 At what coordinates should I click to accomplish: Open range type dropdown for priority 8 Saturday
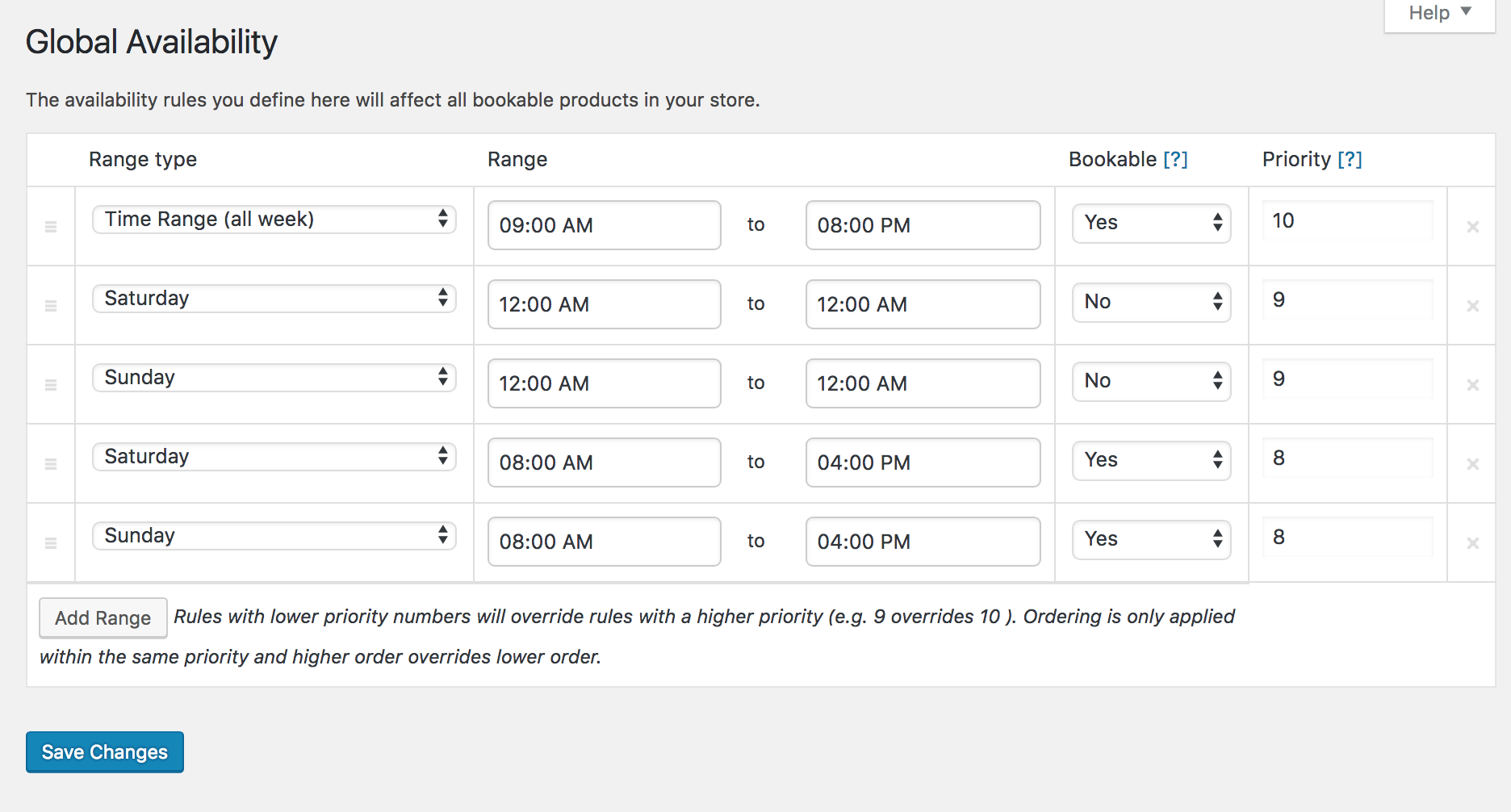coord(274,457)
